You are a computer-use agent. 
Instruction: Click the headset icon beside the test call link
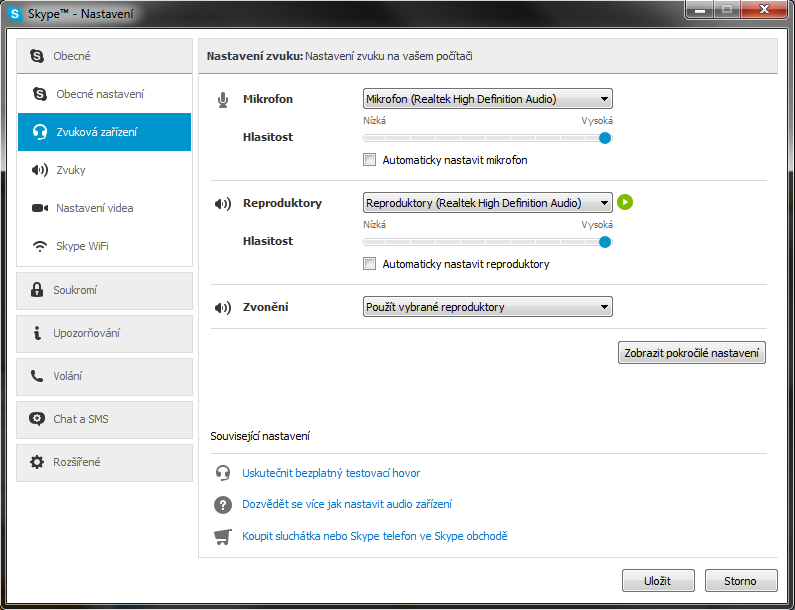coord(223,473)
